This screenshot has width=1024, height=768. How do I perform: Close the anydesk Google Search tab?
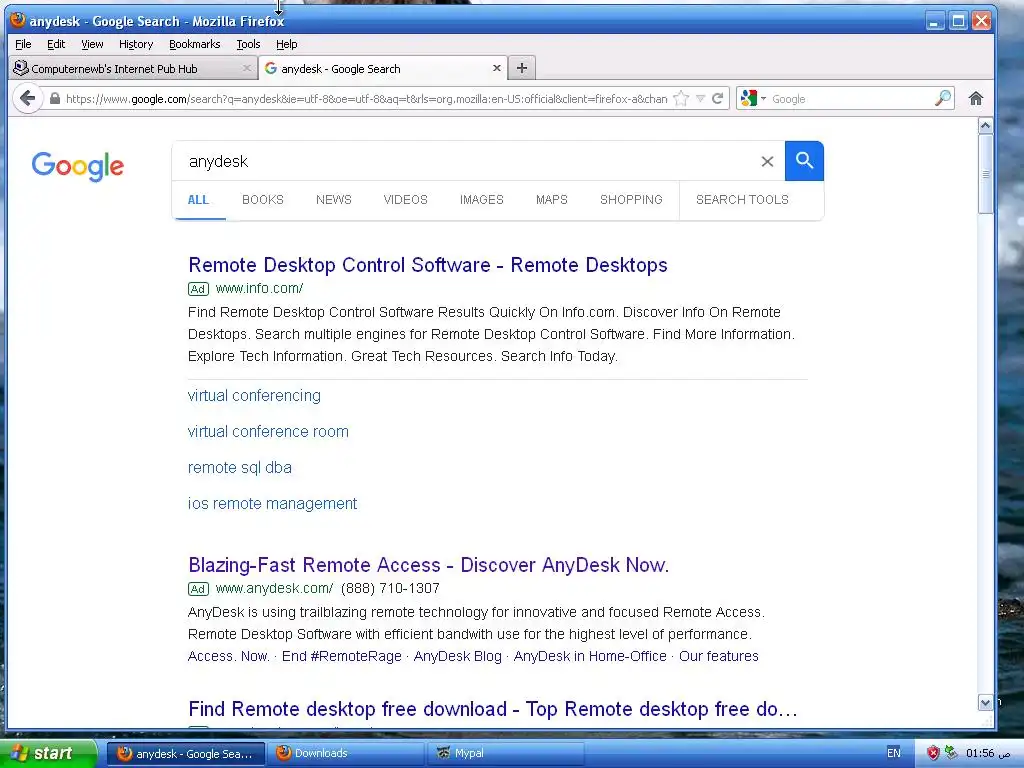pos(496,68)
